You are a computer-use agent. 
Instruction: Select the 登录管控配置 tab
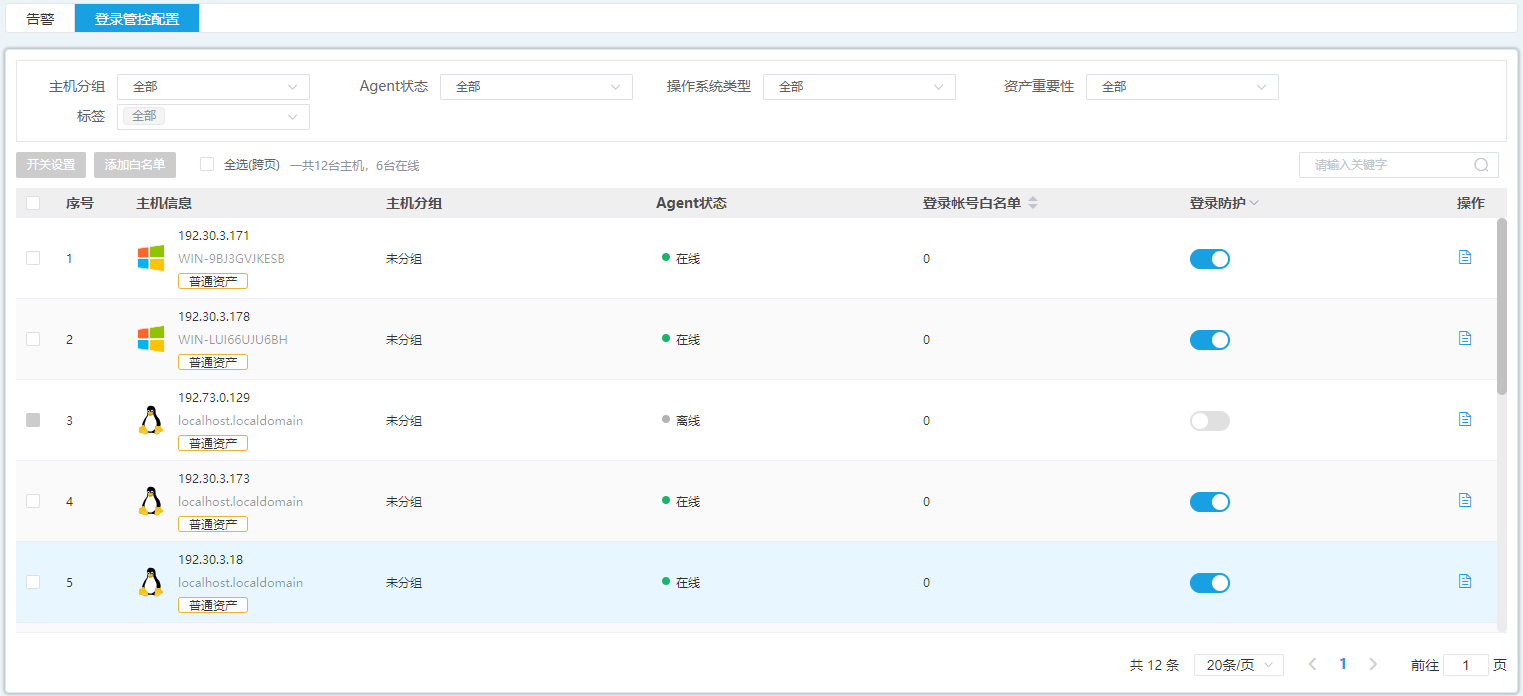137,19
